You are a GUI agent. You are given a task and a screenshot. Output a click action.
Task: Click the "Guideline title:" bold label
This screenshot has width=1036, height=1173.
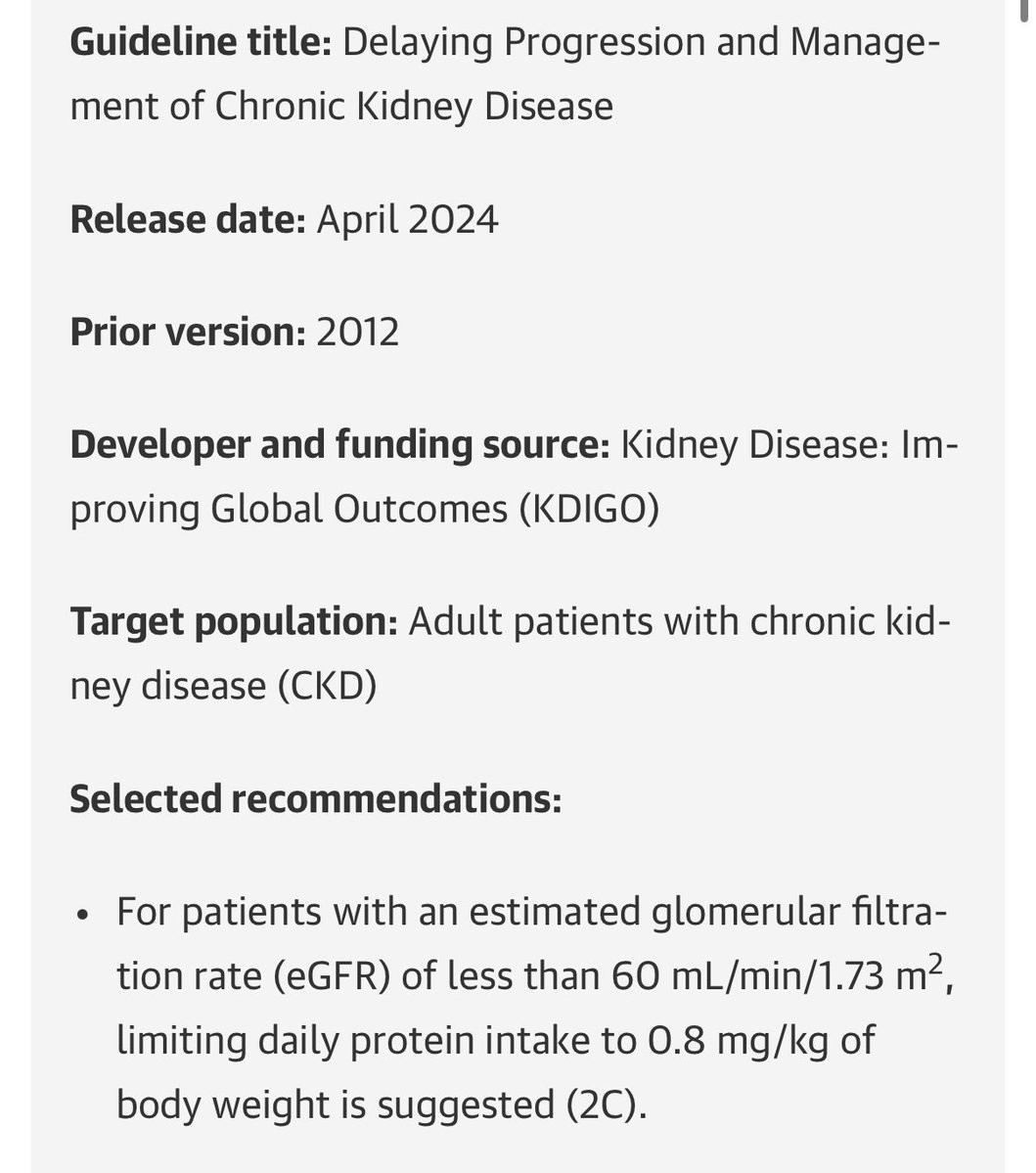point(201,43)
